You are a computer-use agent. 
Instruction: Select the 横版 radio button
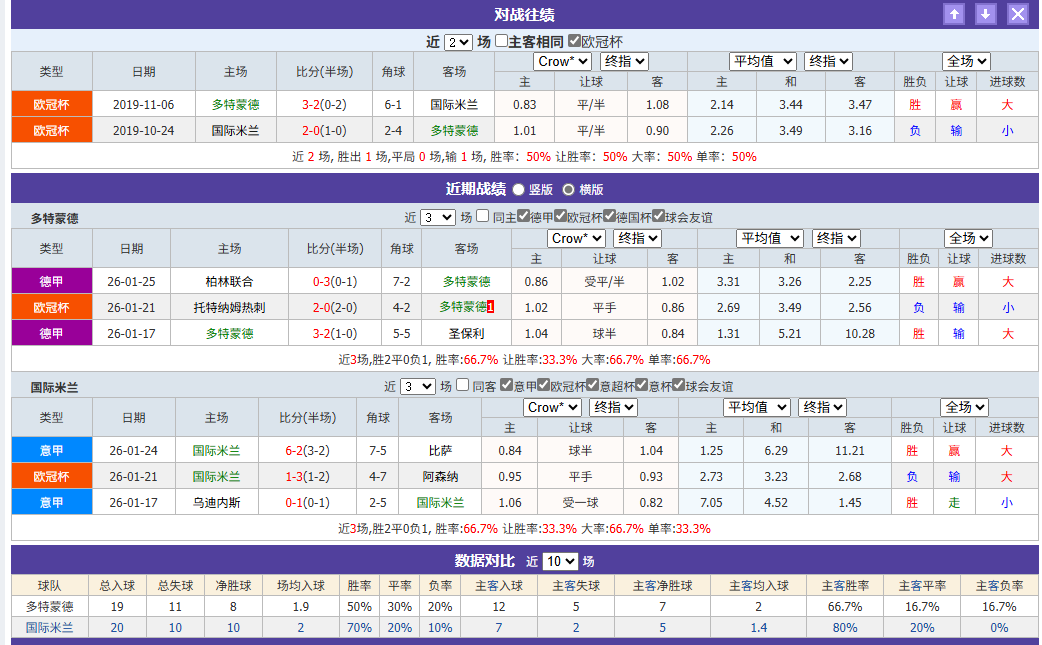(568, 190)
